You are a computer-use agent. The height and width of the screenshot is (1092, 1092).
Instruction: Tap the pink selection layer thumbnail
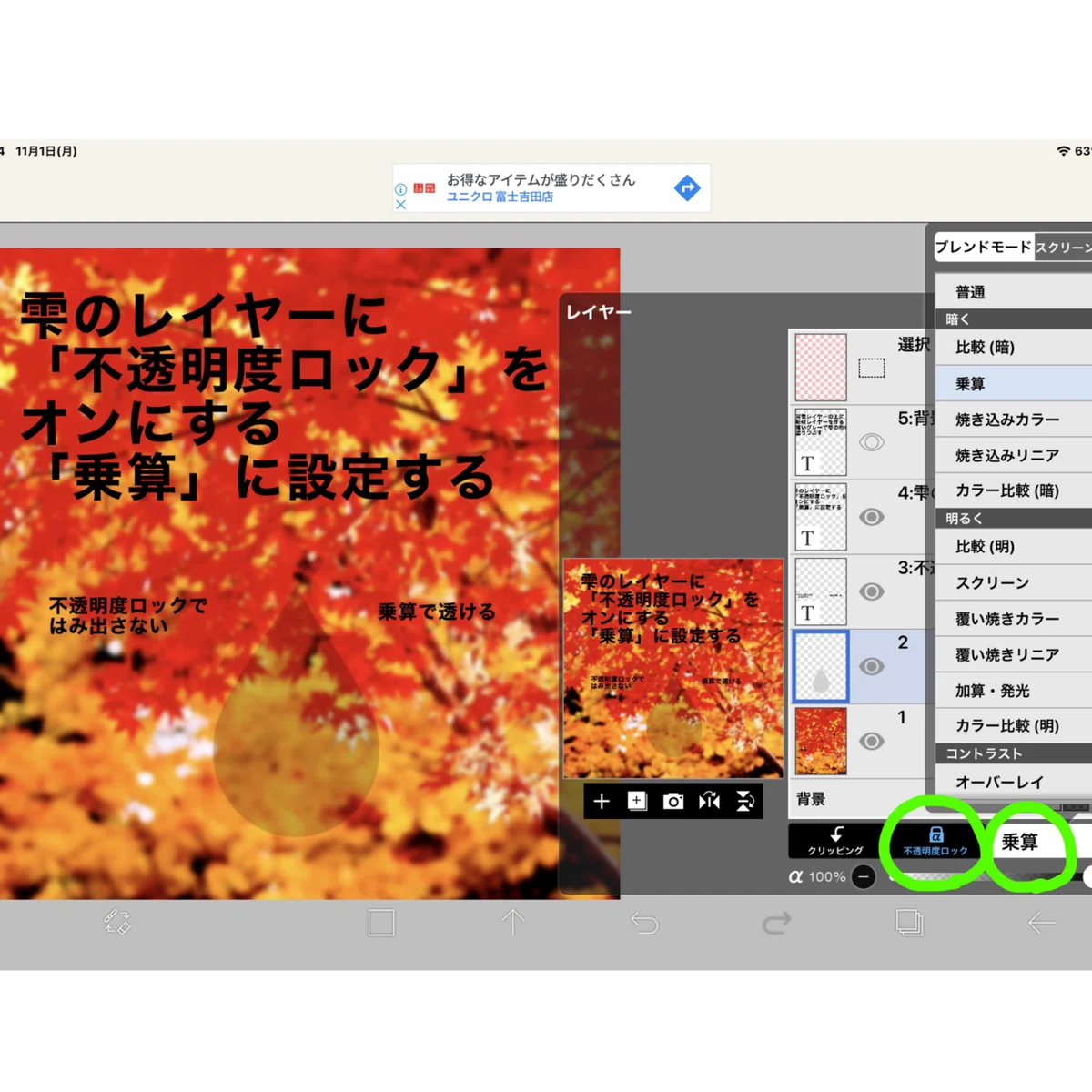[x=821, y=368]
